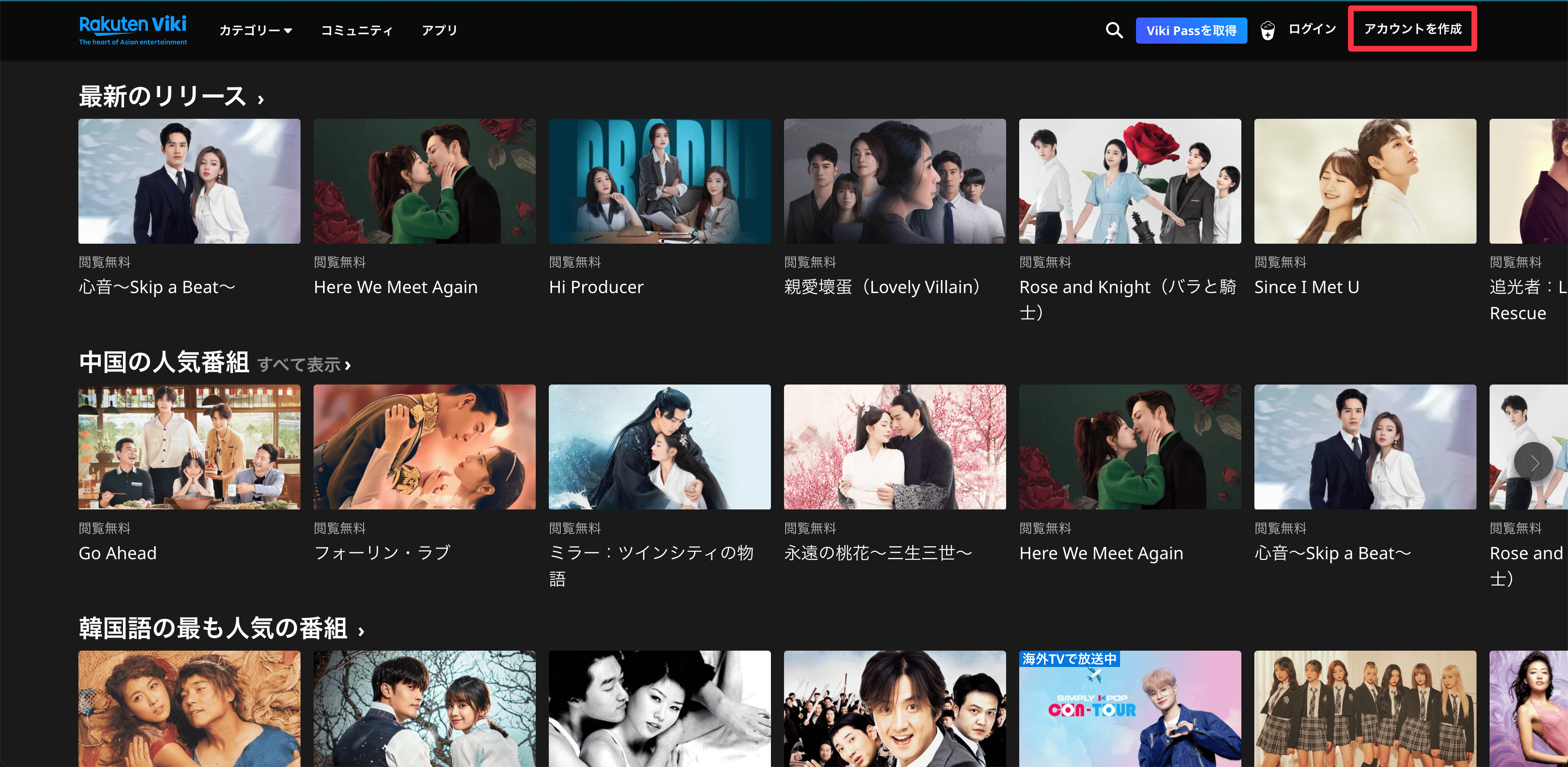
Task: Go to Rakuten Viki home logo
Action: pyautogui.click(x=133, y=30)
